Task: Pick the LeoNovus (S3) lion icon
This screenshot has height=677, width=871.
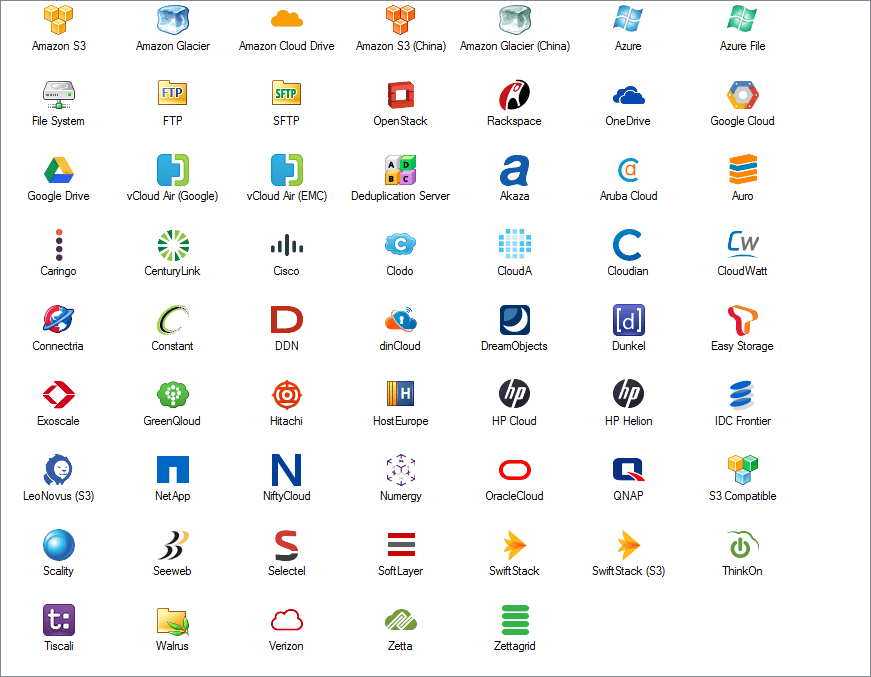Action: click(58, 470)
